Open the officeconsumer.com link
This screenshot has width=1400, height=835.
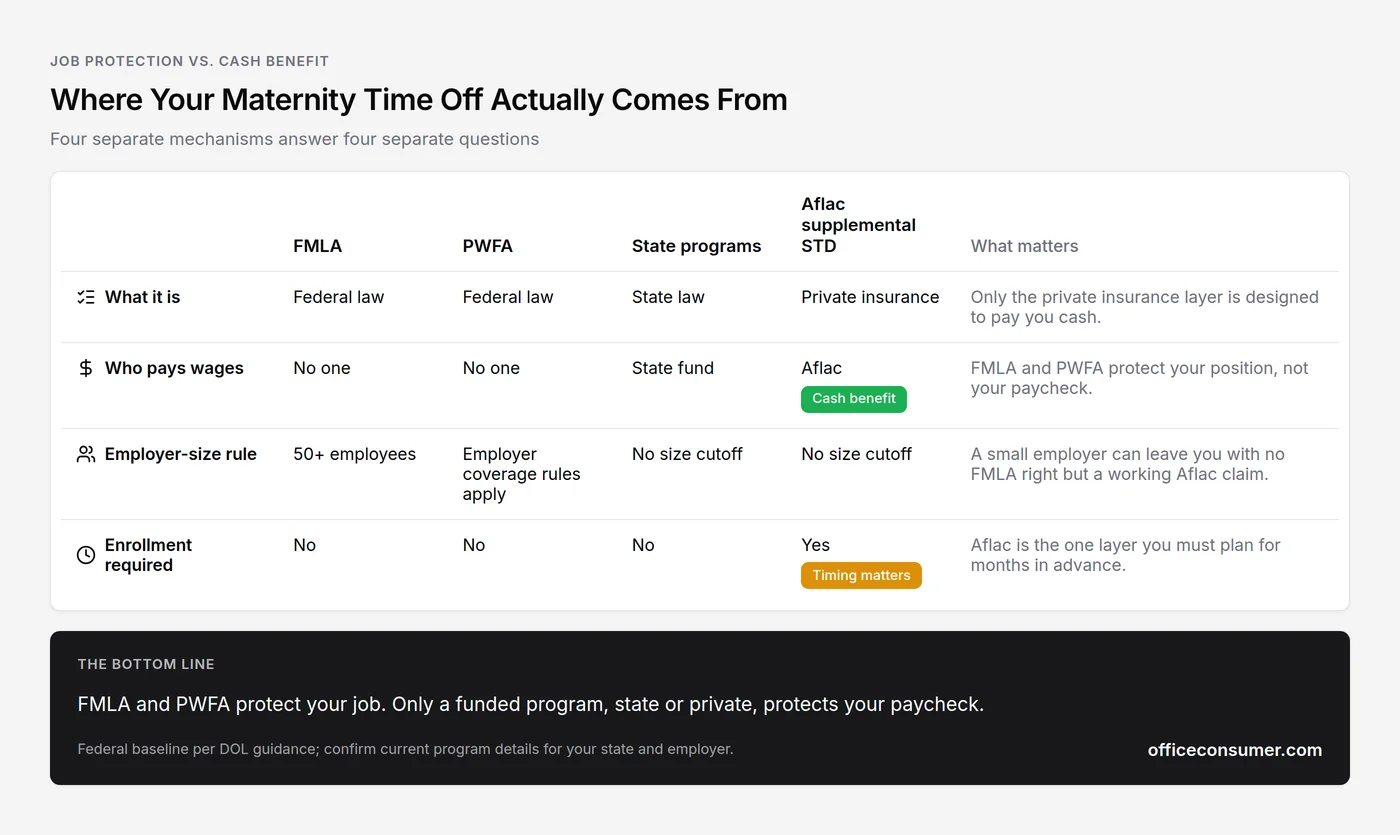click(1235, 750)
